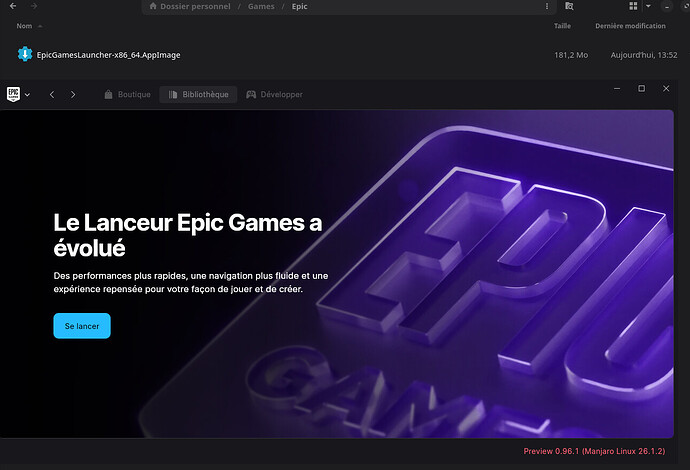Open the Dossier personnel breadcrumb
The height and width of the screenshot is (470, 690).
195,6
